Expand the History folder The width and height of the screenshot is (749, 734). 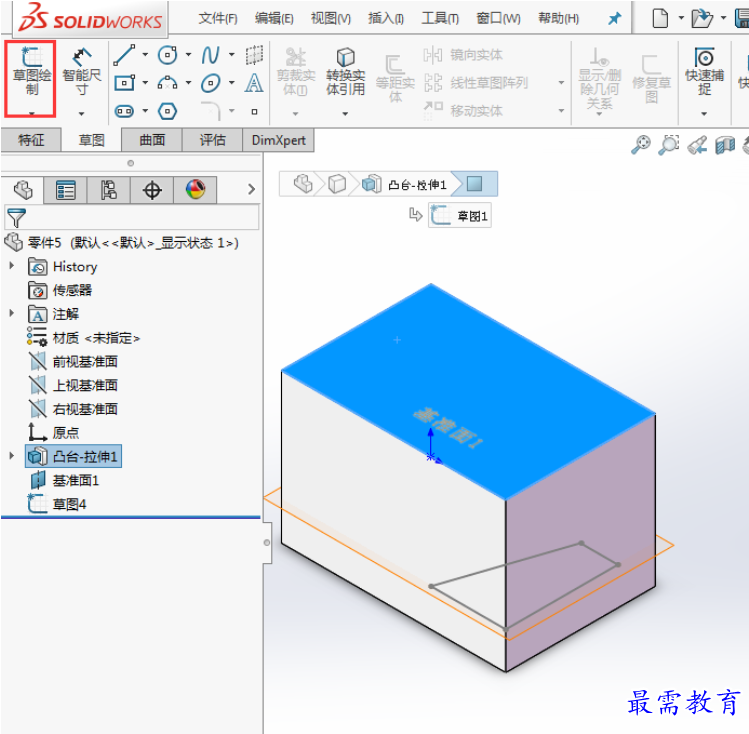[x=12, y=266]
